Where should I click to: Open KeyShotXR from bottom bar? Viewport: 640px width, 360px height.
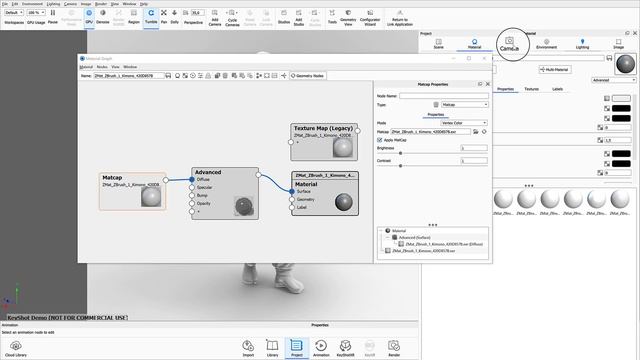[x=345, y=348]
